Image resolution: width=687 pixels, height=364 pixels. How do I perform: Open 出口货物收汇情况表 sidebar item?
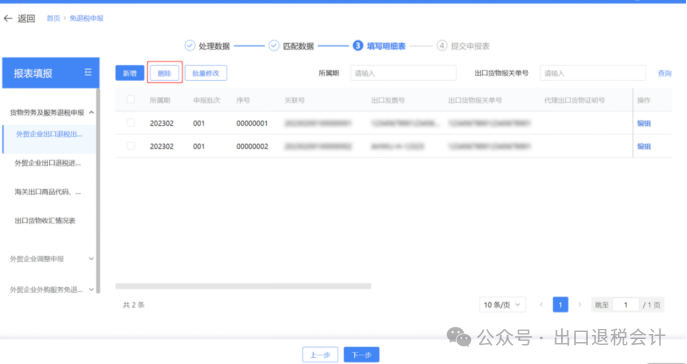(x=45, y=221)
